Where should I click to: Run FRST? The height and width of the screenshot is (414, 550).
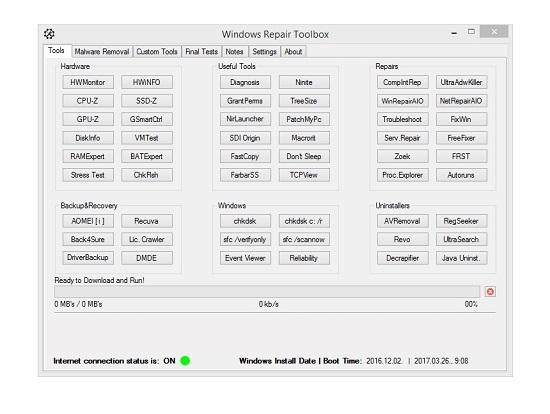[x=462, y=156]
